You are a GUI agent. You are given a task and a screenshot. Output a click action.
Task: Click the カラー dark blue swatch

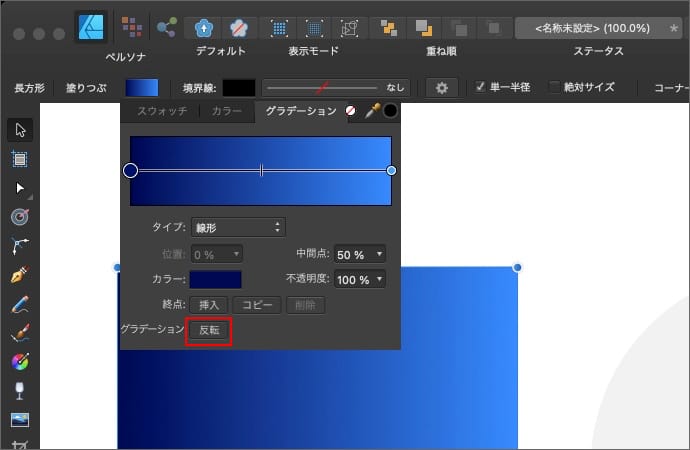point(215,279)
